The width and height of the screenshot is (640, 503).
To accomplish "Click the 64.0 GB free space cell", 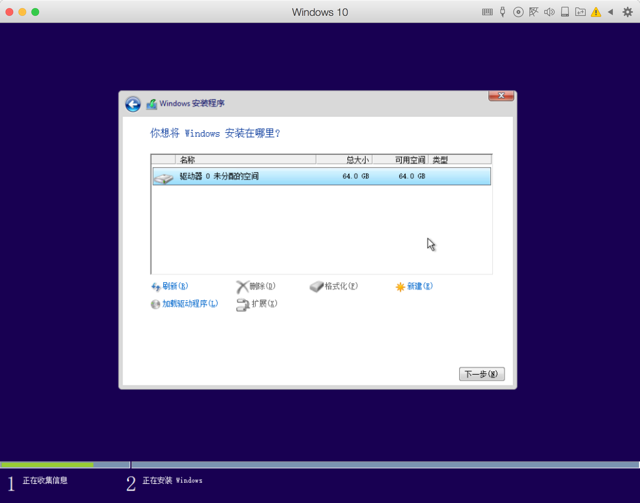I will pyautogui.click(x=412, y=176).
